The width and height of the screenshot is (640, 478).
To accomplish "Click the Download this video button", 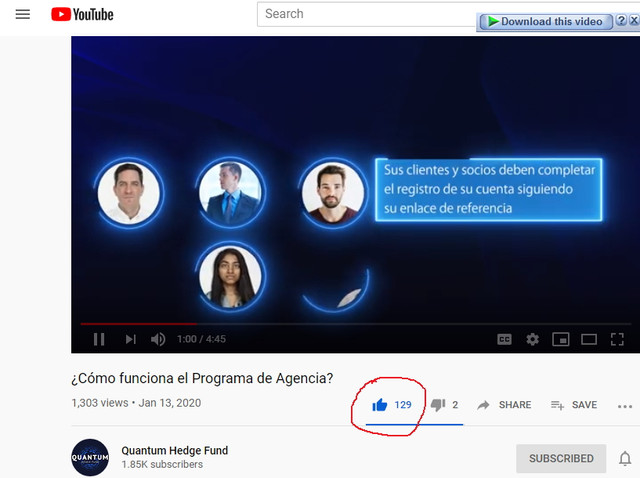I will click(546, 21).
